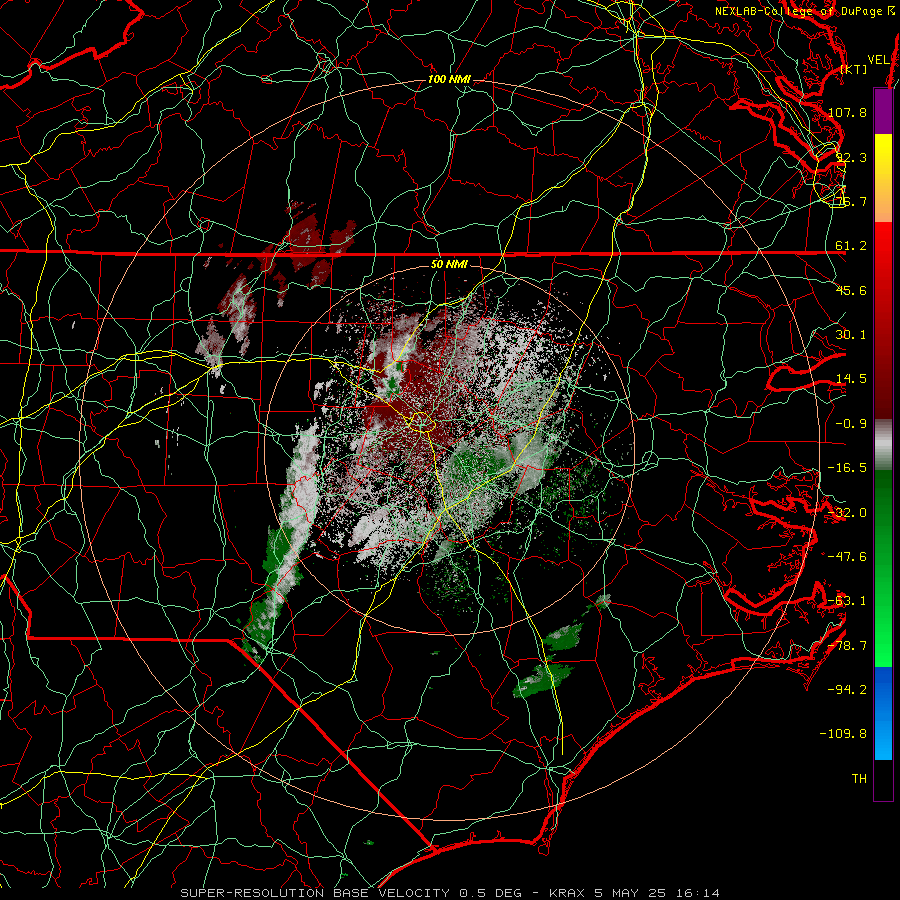Select the 107.8 value on velocity scale

tap(847, 112)
